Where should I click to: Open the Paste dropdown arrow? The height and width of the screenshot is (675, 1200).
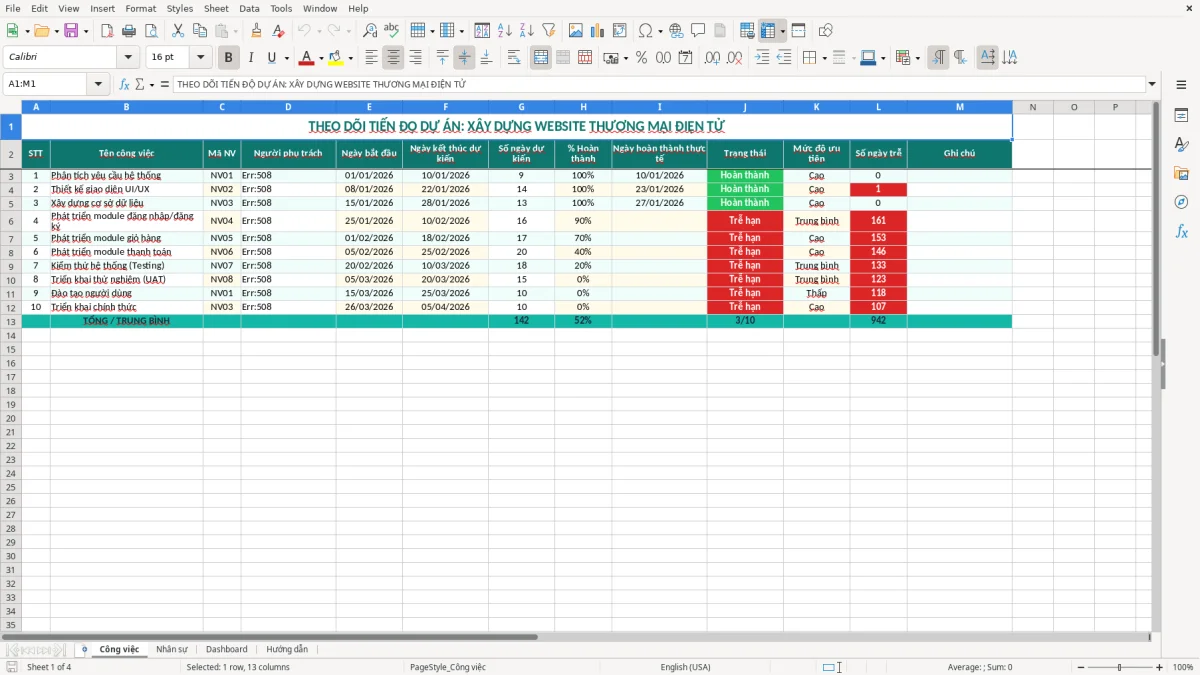235,31
